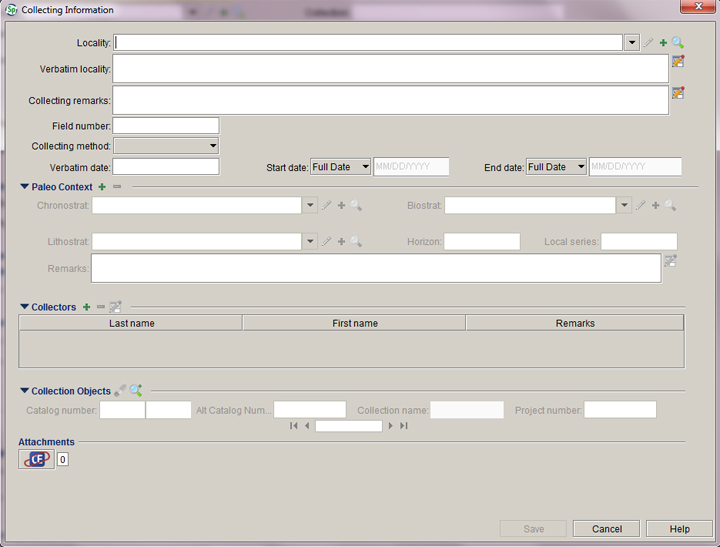This screenshot has width=720, height=547.
Task: Search localities with the magnifier icon
Action: [677, 43]
